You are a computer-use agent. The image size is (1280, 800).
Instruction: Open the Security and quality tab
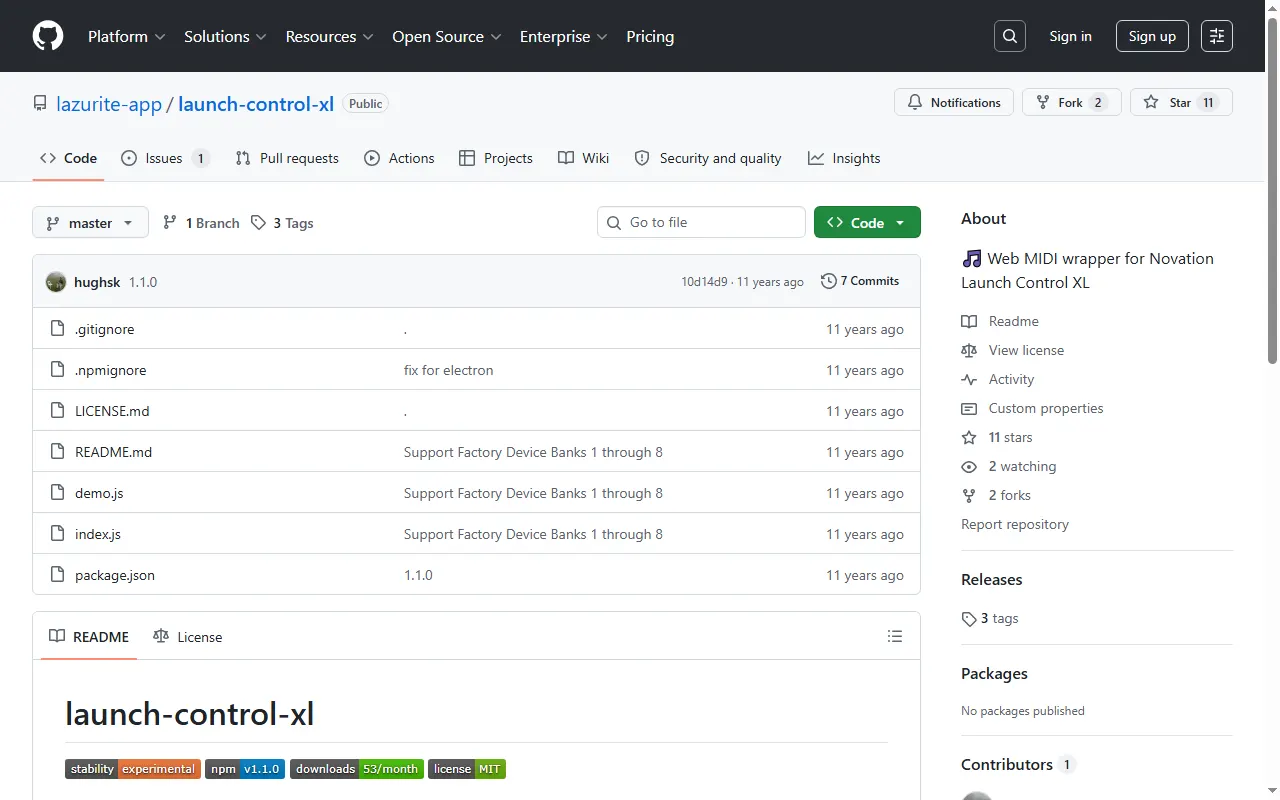708,158
